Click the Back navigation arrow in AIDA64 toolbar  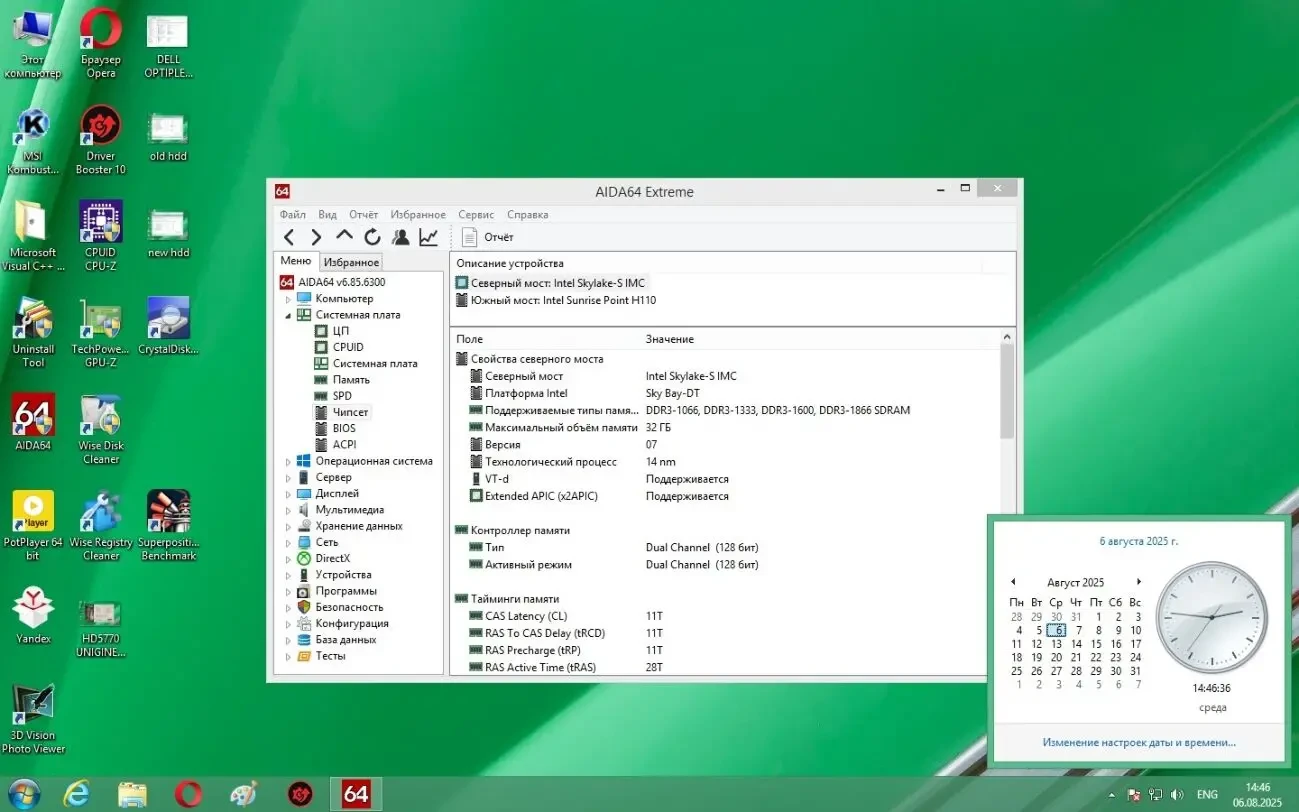289,237
